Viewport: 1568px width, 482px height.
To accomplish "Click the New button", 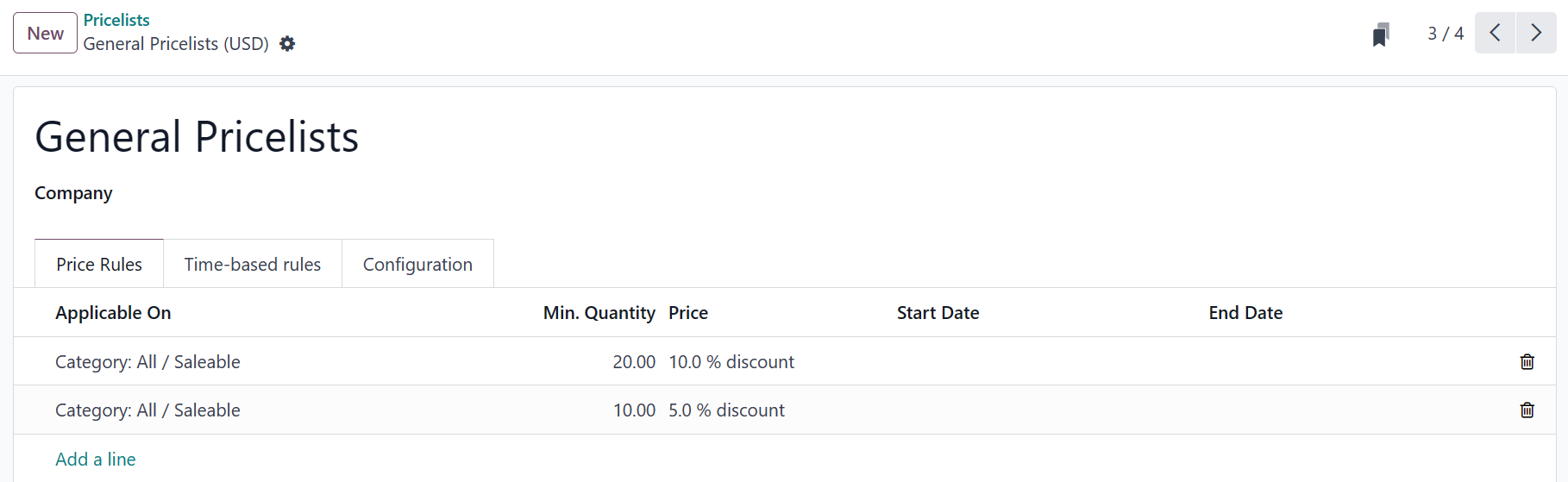I will click(x=45, y=34).
